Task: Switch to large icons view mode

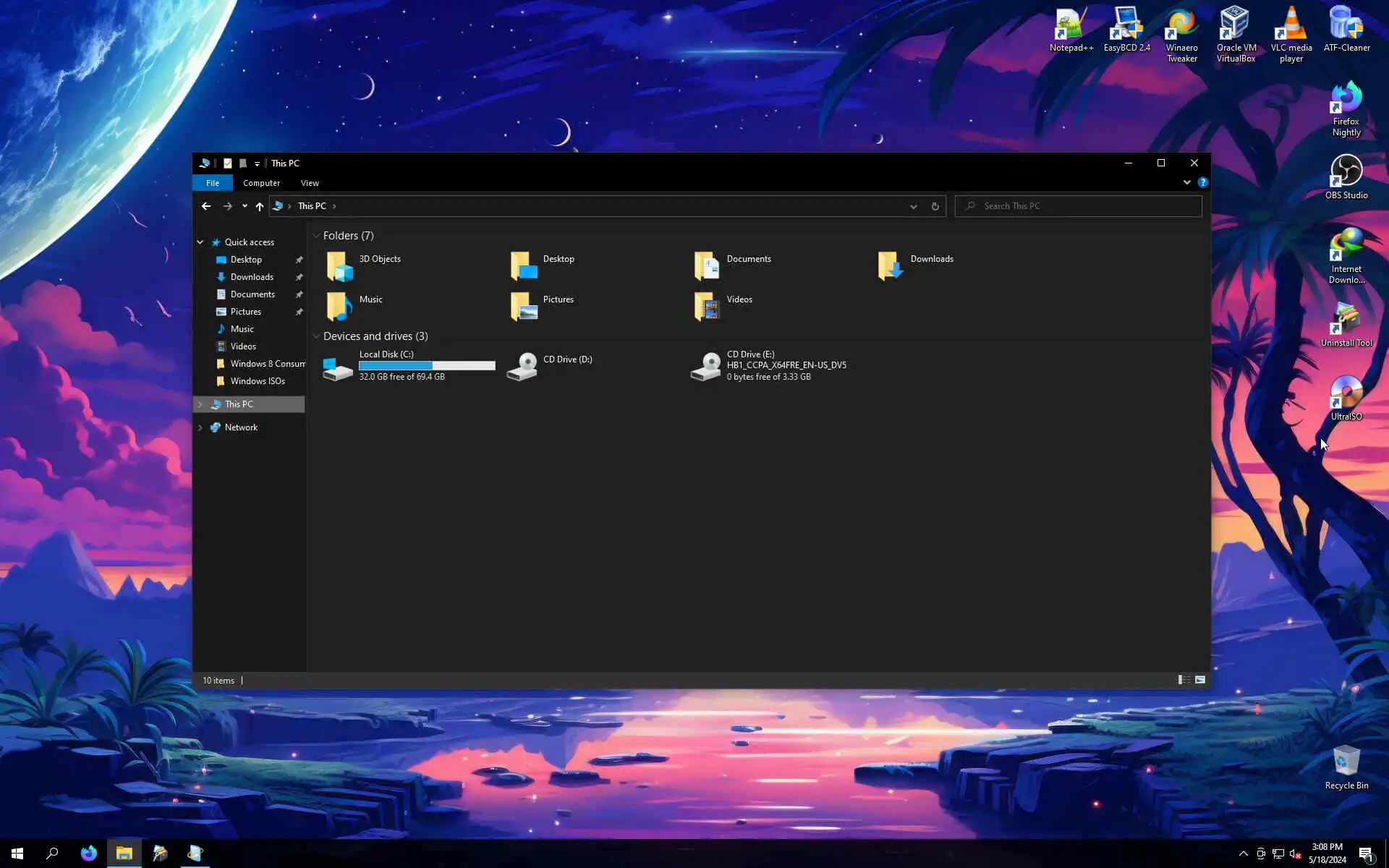Action: pos(1200,680)
